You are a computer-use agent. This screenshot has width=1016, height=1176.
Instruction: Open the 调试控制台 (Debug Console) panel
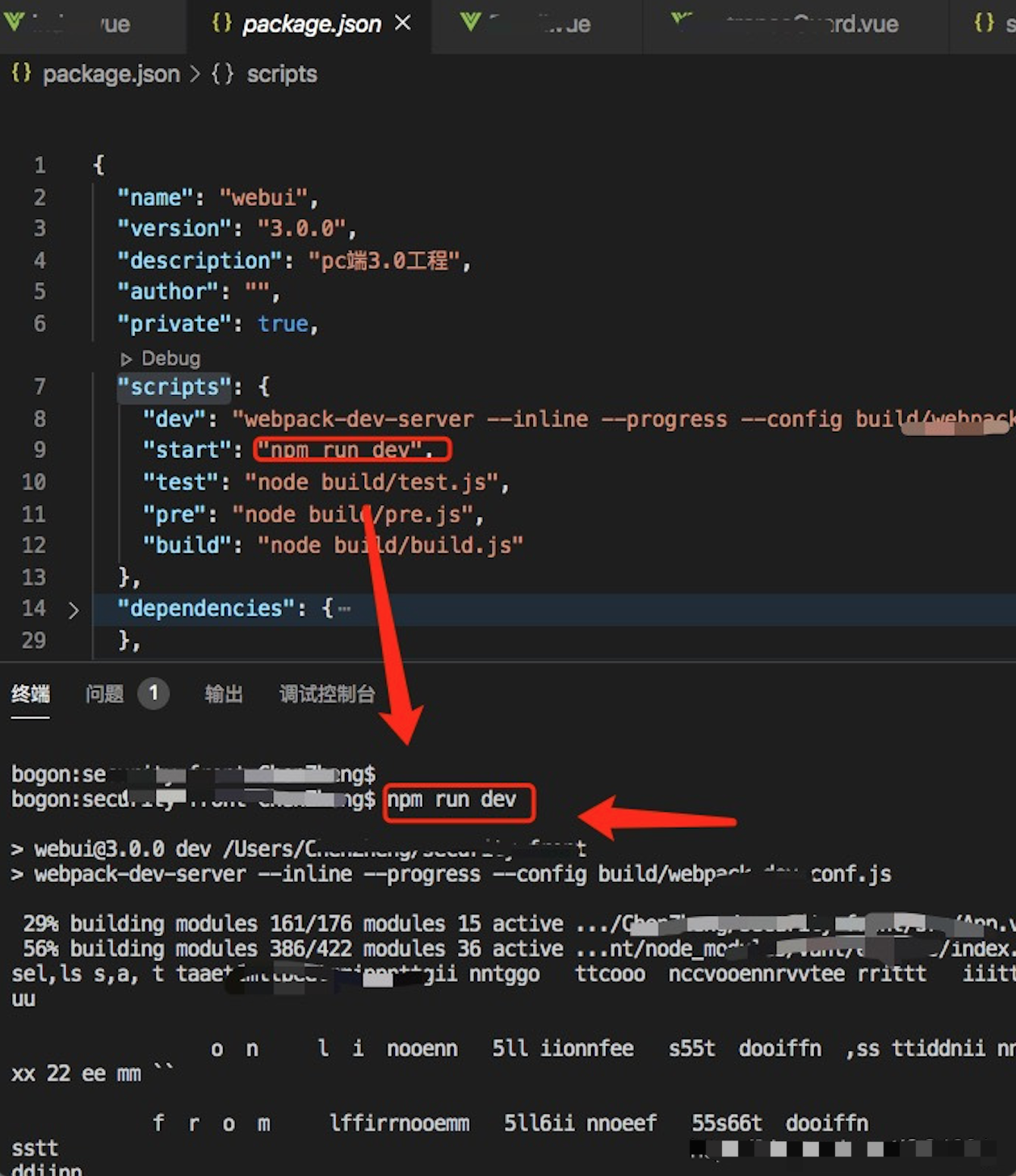[325, 694]
